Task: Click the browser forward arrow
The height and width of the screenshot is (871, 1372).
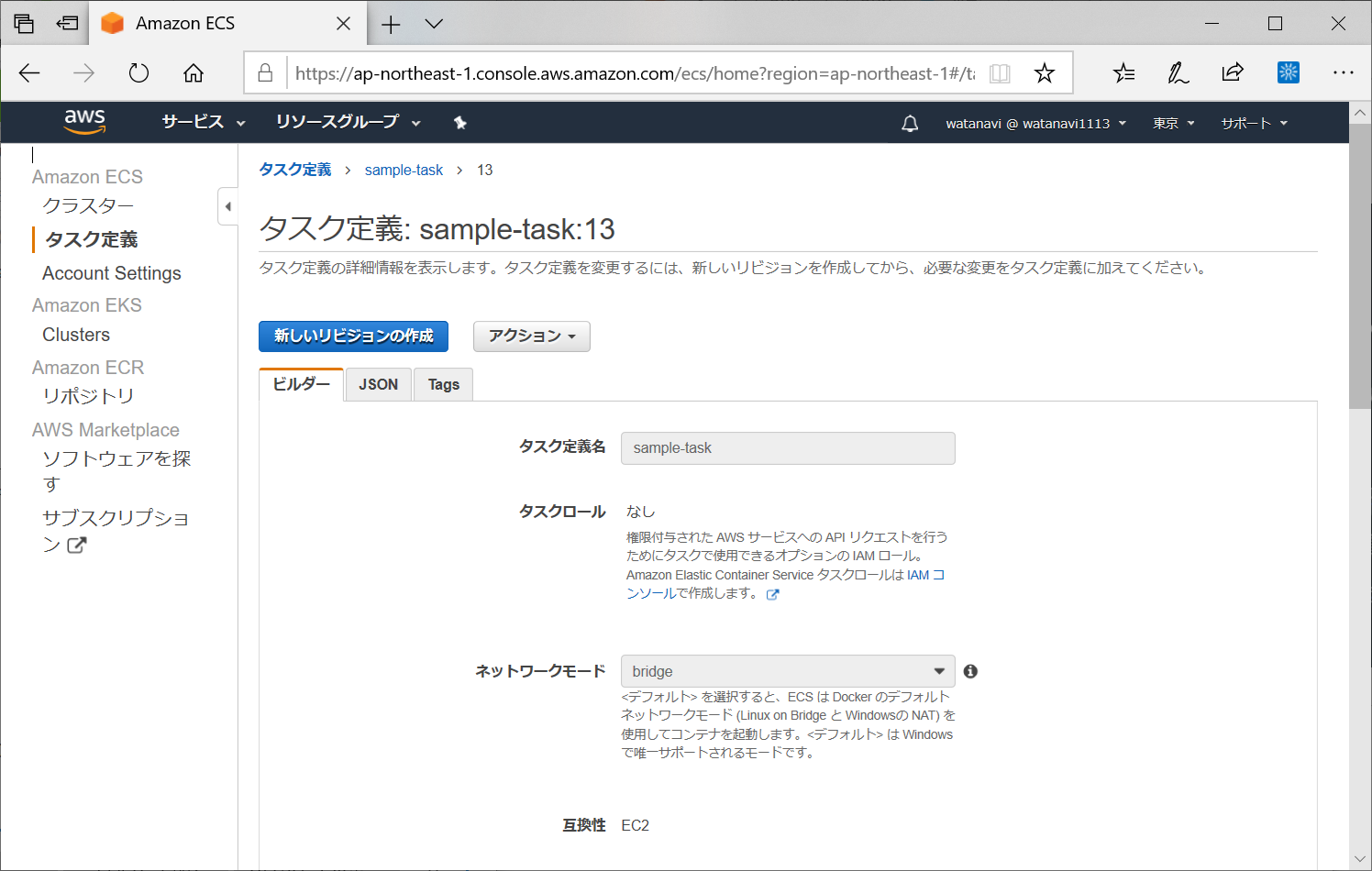Action: pyautogui.click(x=83, y=73)
